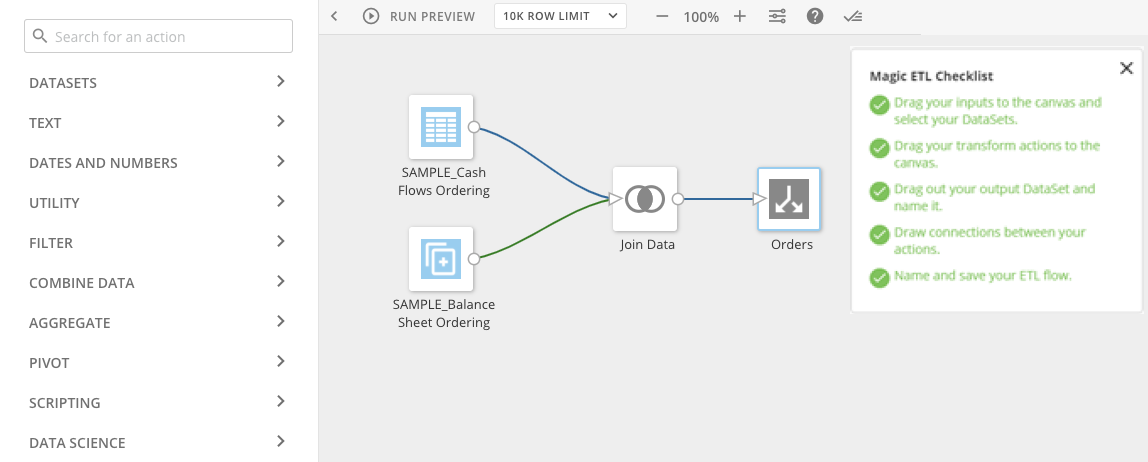Image resolution: width=1148 pixels, height=462 pixels.
Task: Click the SAMPLE_Cash Flows Ordering input node
Action: 441,127
